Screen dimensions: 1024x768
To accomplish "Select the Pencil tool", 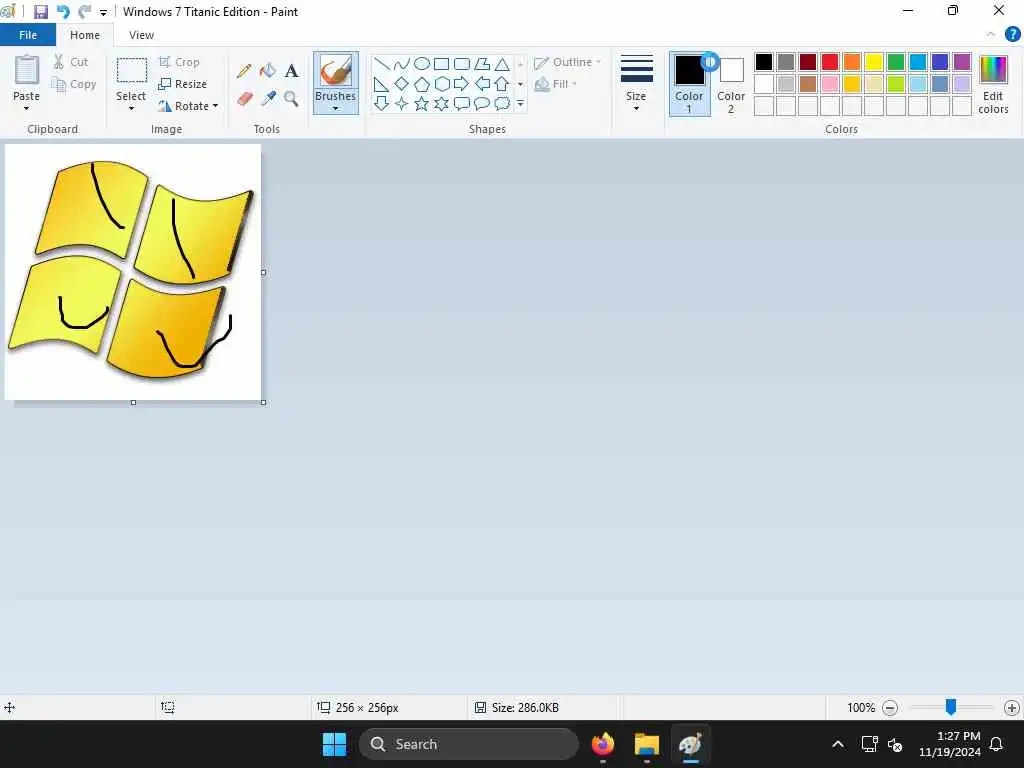I will [x=244, y=71].
